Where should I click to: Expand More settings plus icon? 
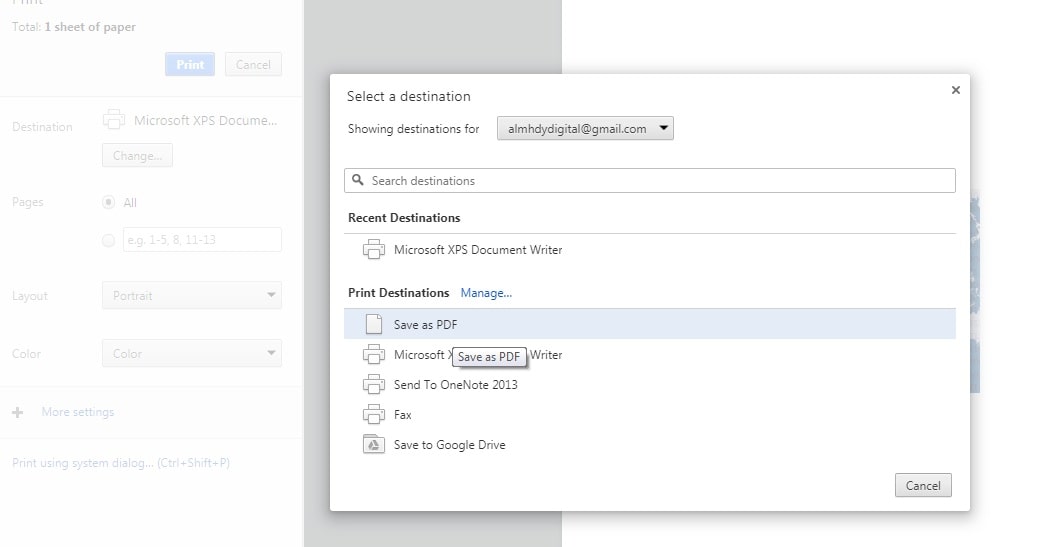coord(17,412)
